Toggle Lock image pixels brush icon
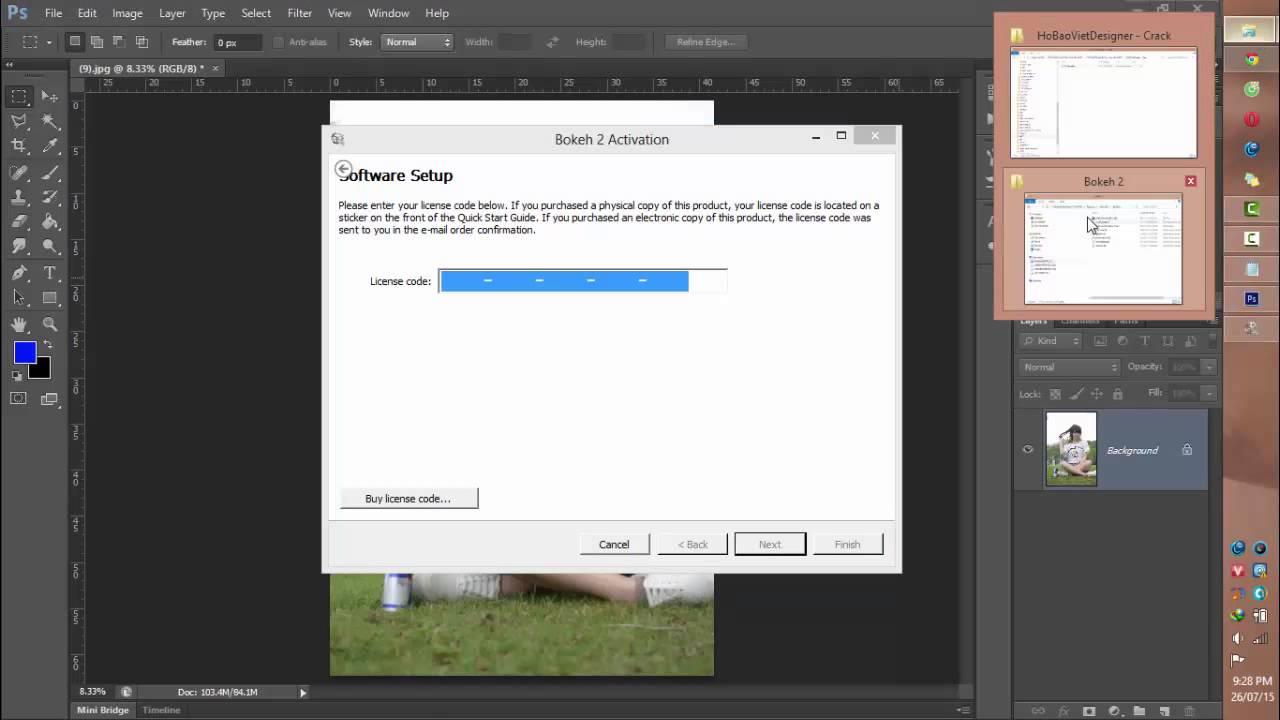The height and width of the screenshot is (720, 1280). [1076, 394]
